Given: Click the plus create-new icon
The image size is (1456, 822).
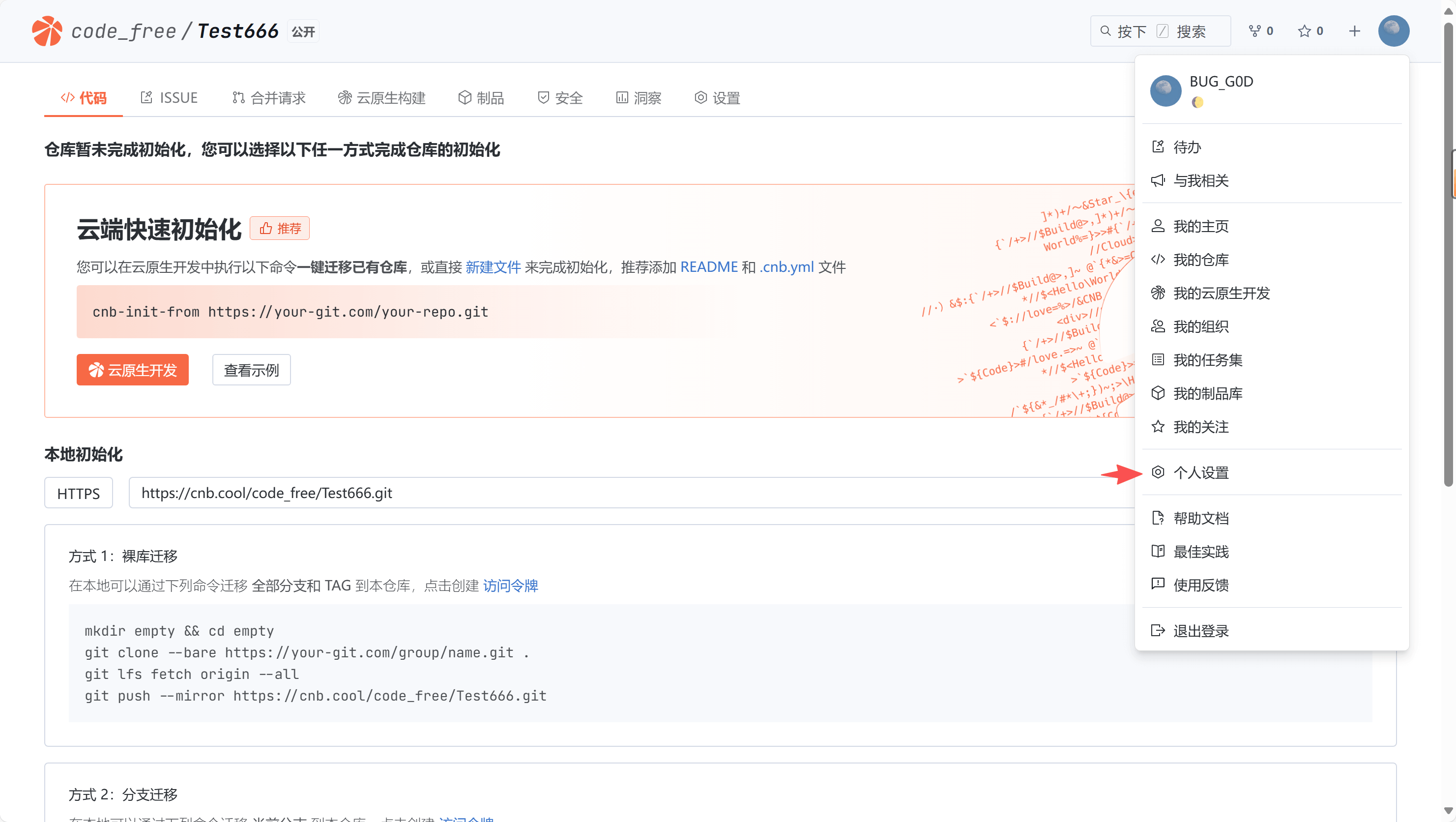Looking at the screenshot, I should click(1354, 31).
